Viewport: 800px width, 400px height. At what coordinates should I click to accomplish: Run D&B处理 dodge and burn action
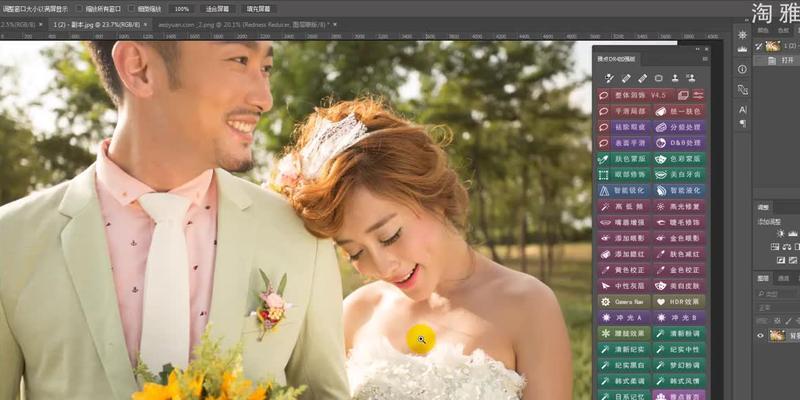[x=679, y=143]
